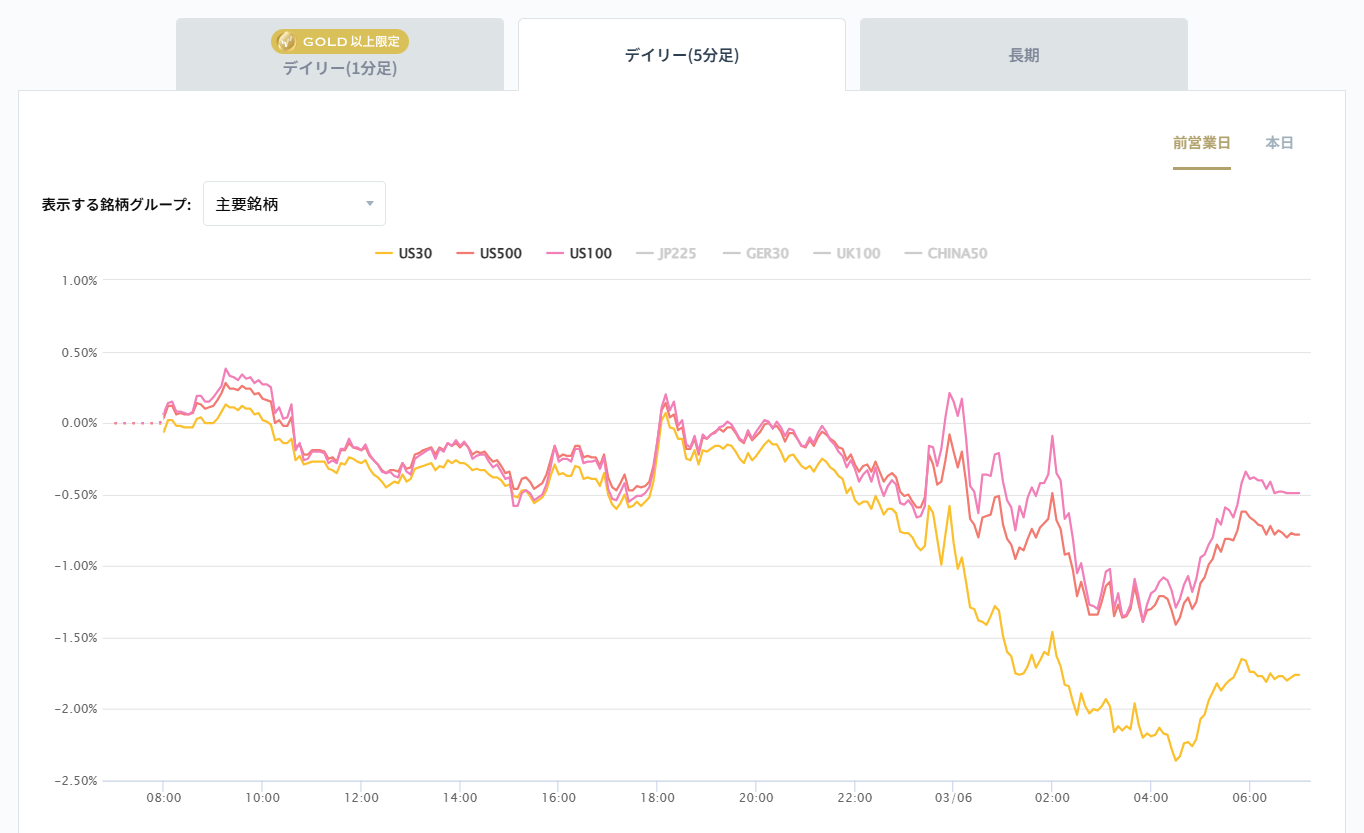Viewport: 1364px width, 833px height.
Task: Click the yellow US30 legend line marker
Action: [383, 254]
